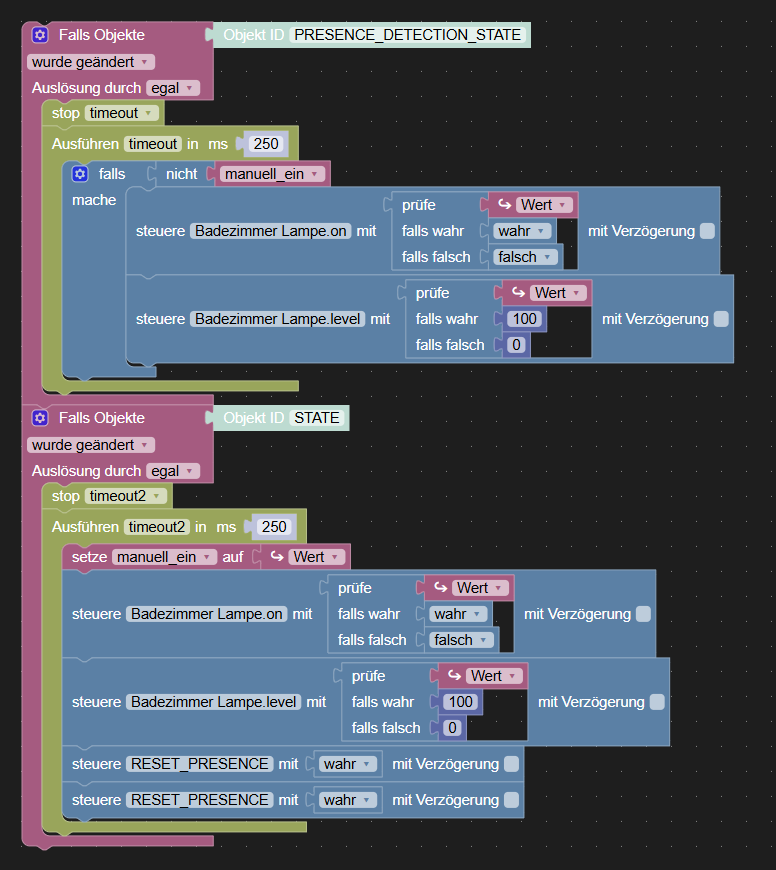The image size is (776, 870).
Task: Tick 'mit Verzögerung' for Lampe.level inside falls block
Action: 721,319
